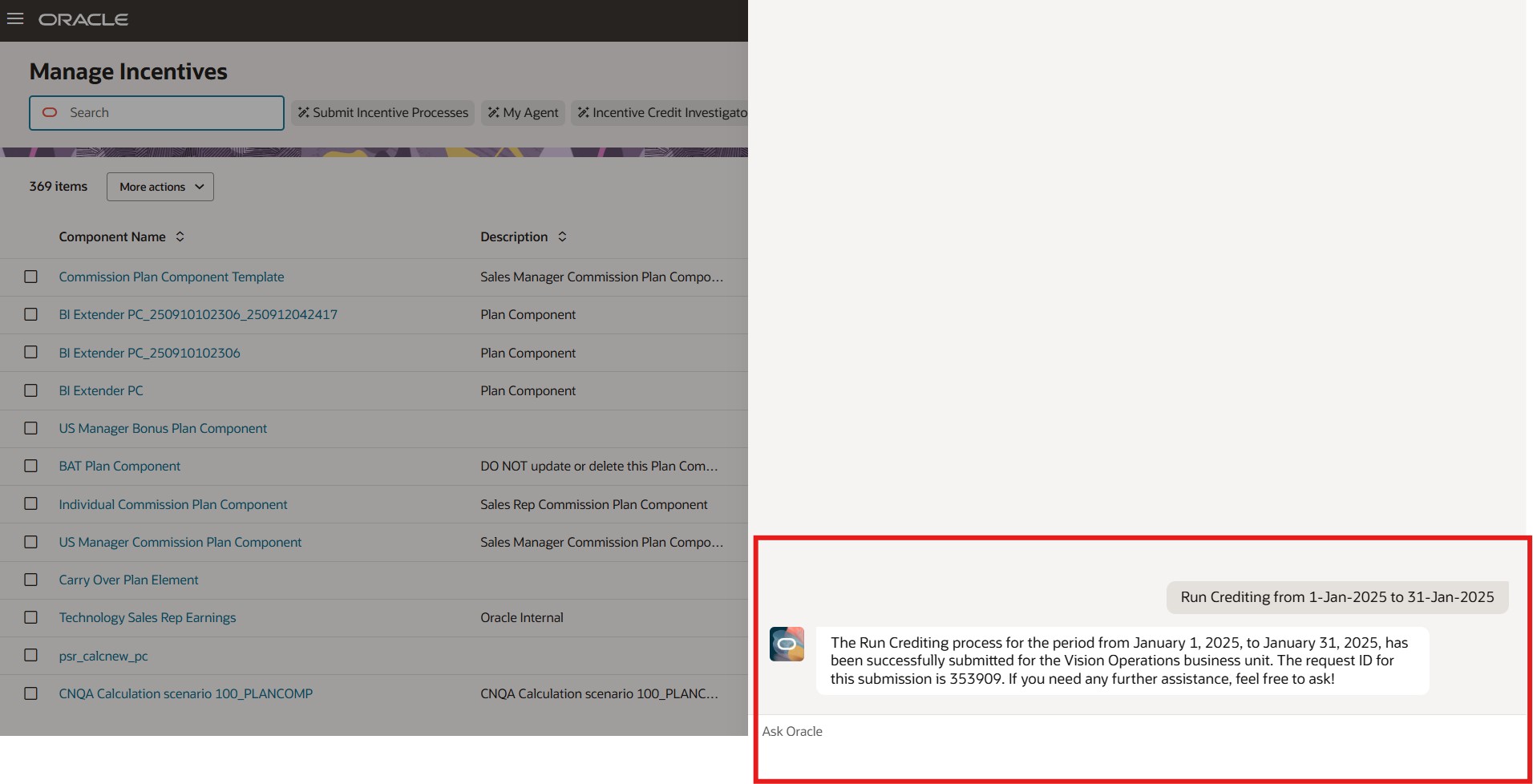This screenshot has width=1533, height=784.
Task: Click Plan Component description of BI Extender PC
Action: pos(528,390)
